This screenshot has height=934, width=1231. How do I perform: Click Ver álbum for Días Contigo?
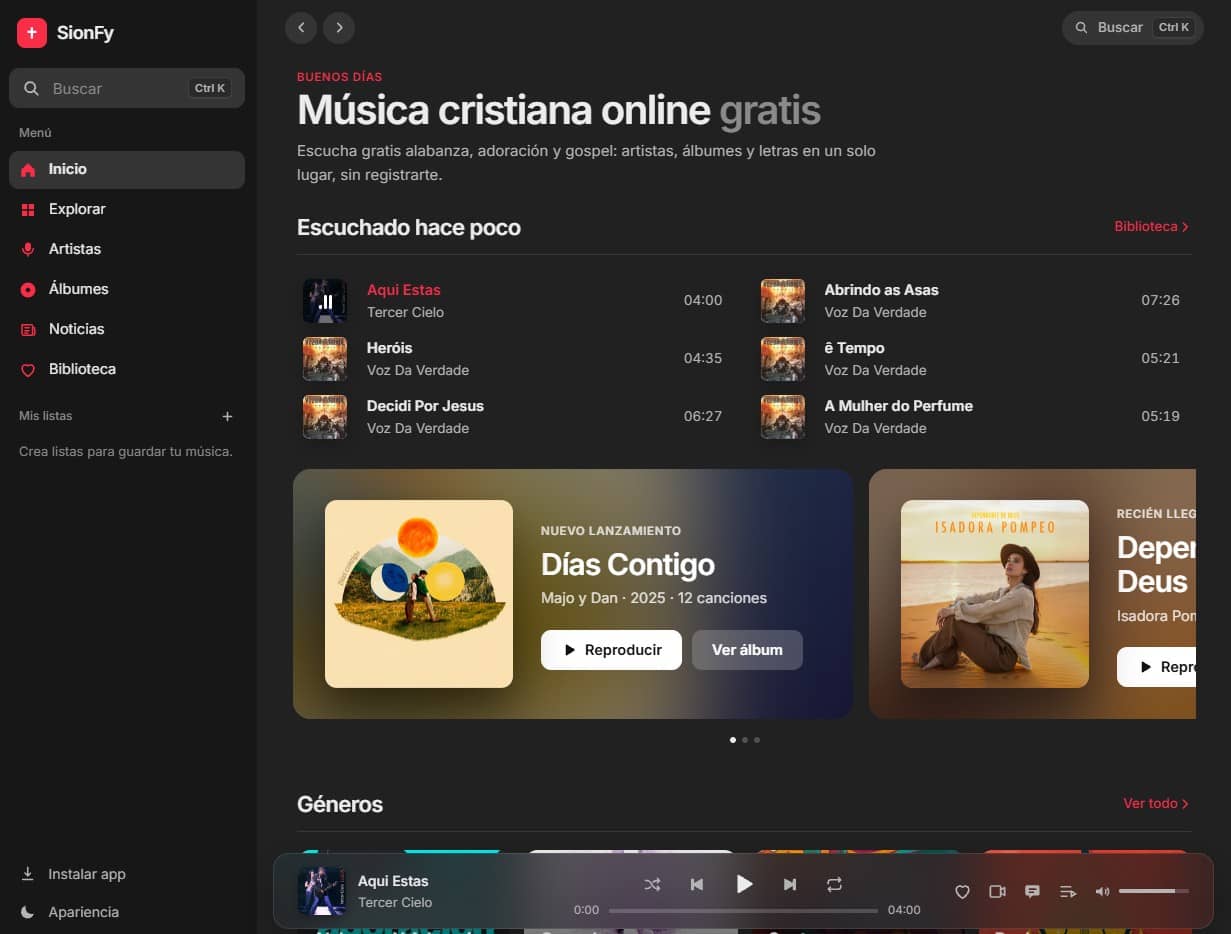pos(747,650)
